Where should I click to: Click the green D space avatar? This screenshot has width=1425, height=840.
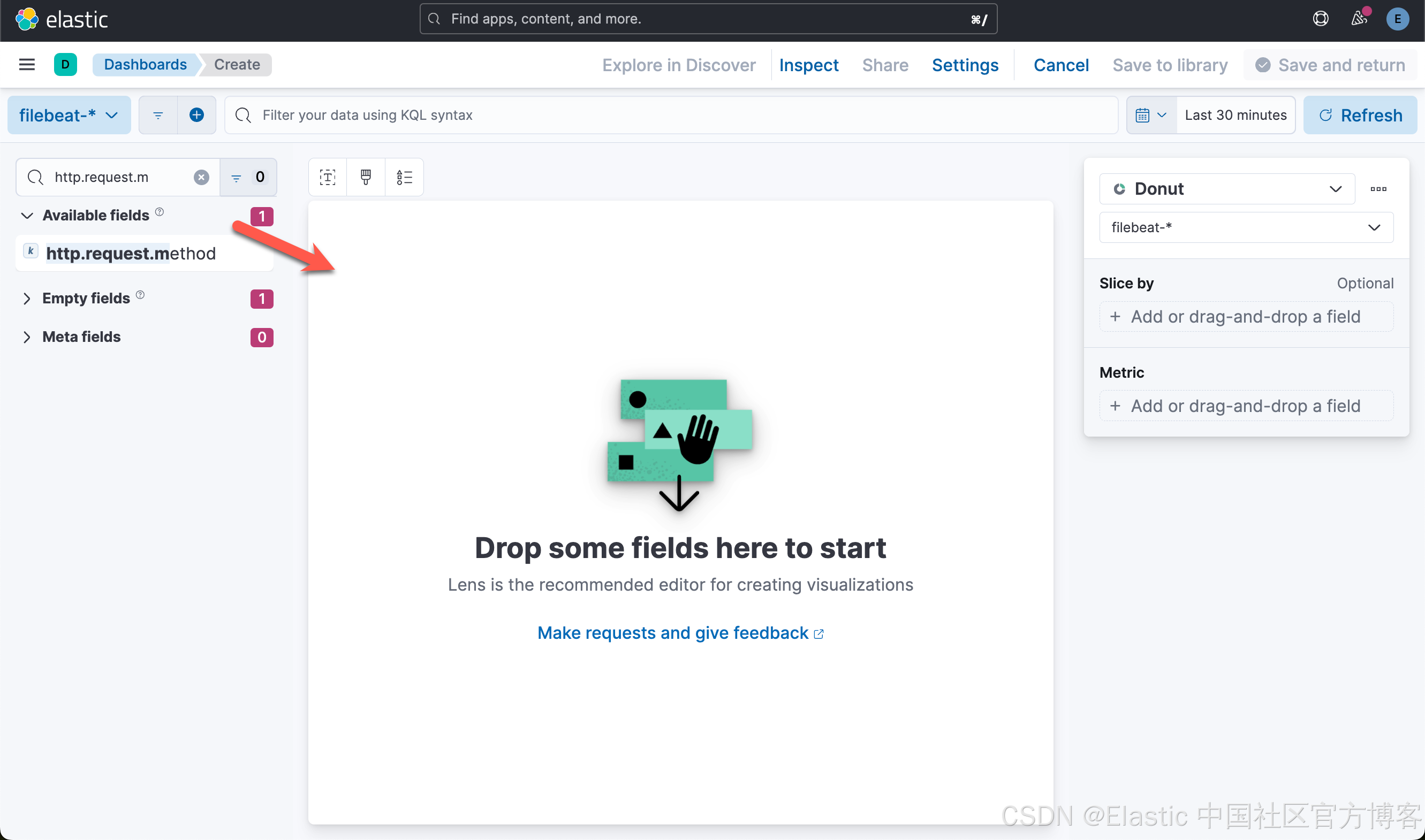coord(65,65)
